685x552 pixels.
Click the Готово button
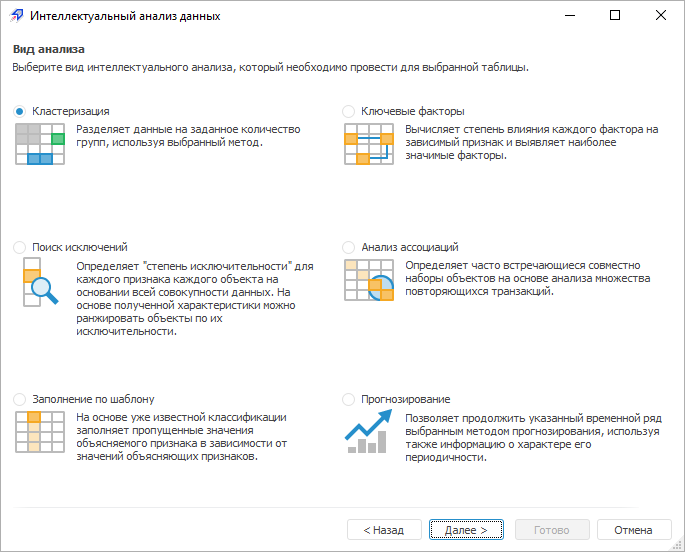pyautogui.click(x=552, y=530)
